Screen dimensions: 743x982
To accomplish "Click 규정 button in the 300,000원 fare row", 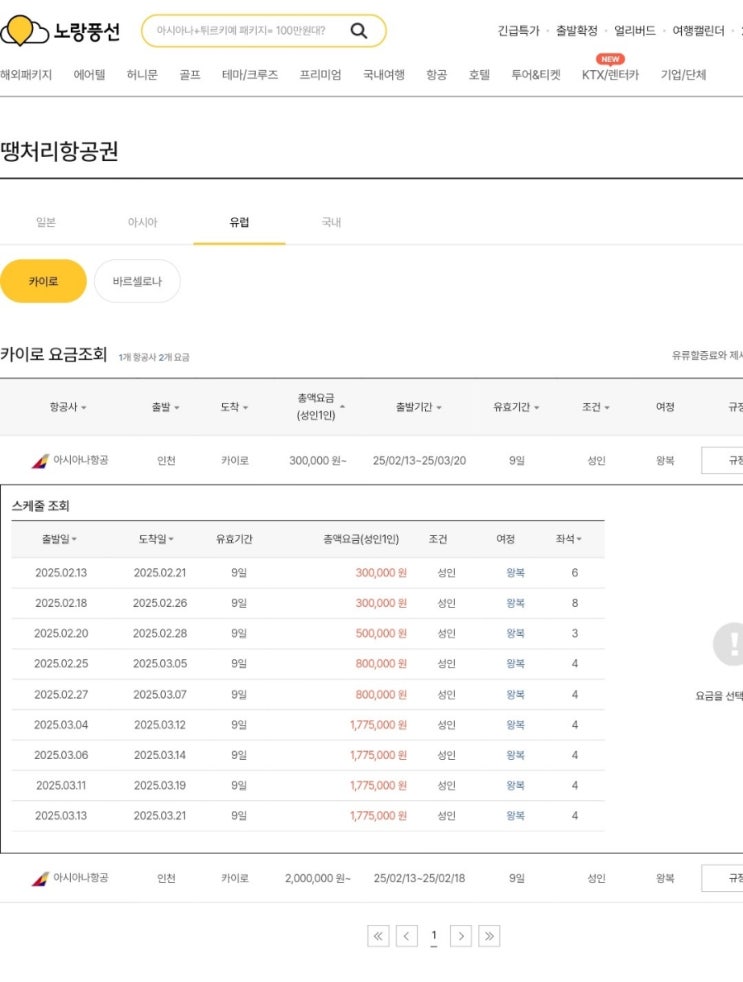I will tap(722, 461).
